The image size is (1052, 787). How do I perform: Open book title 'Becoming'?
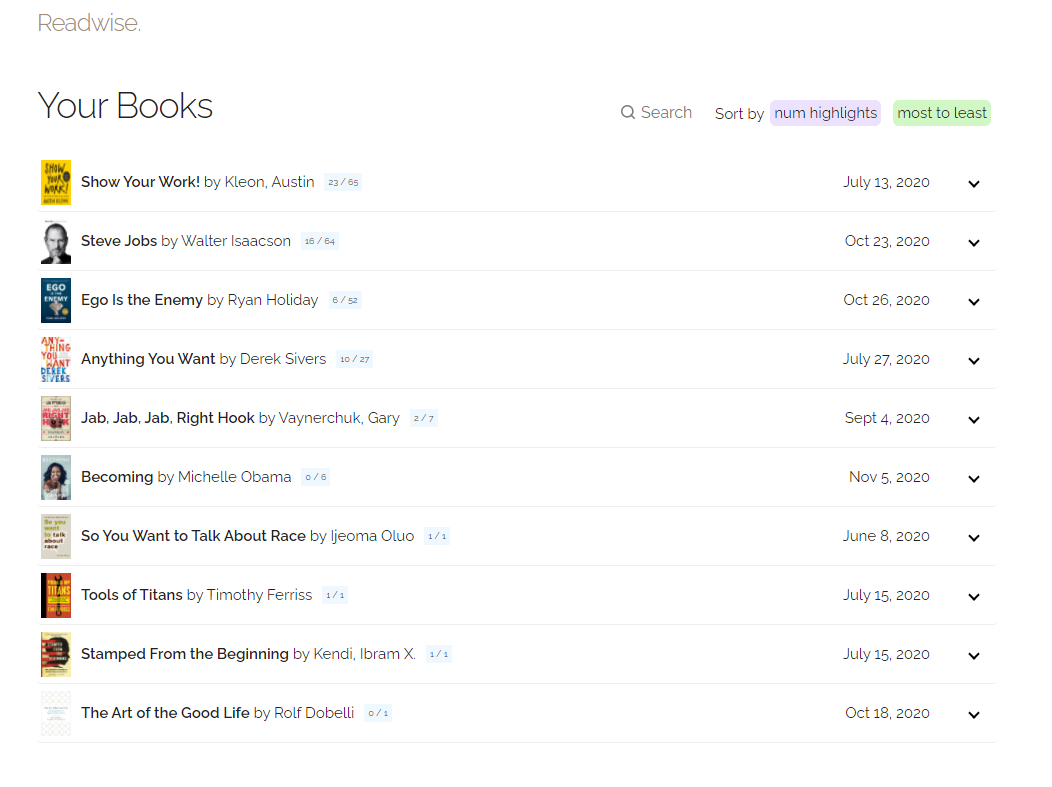point(117,477)
